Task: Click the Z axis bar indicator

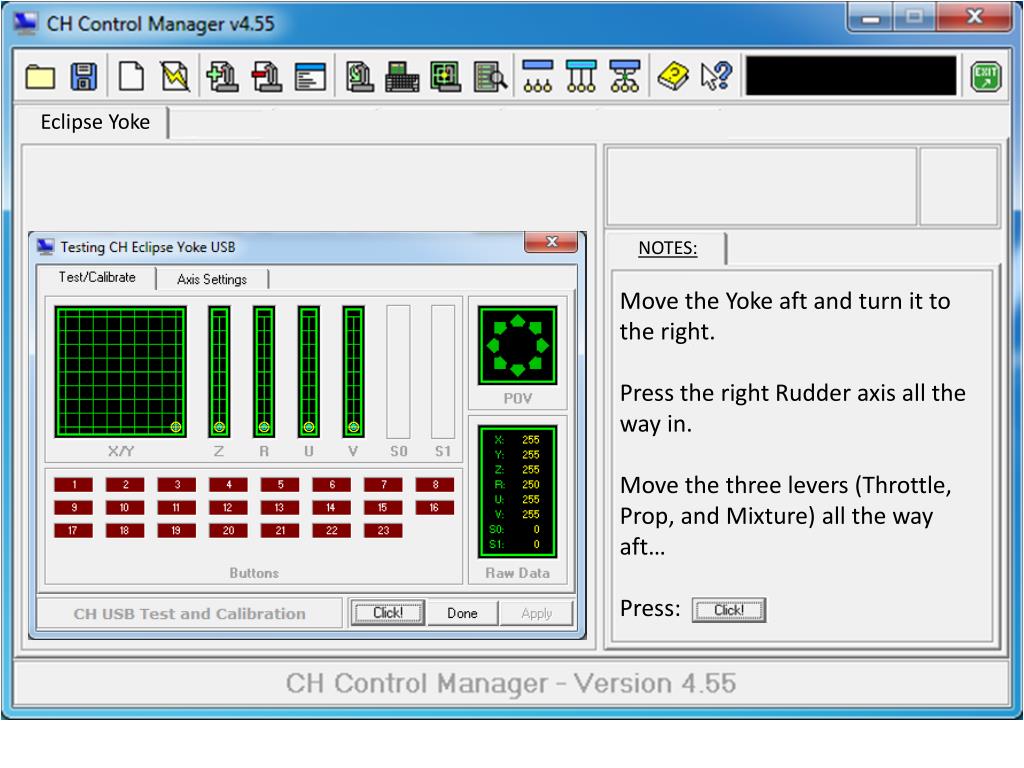Action: [x=219, y=372]
